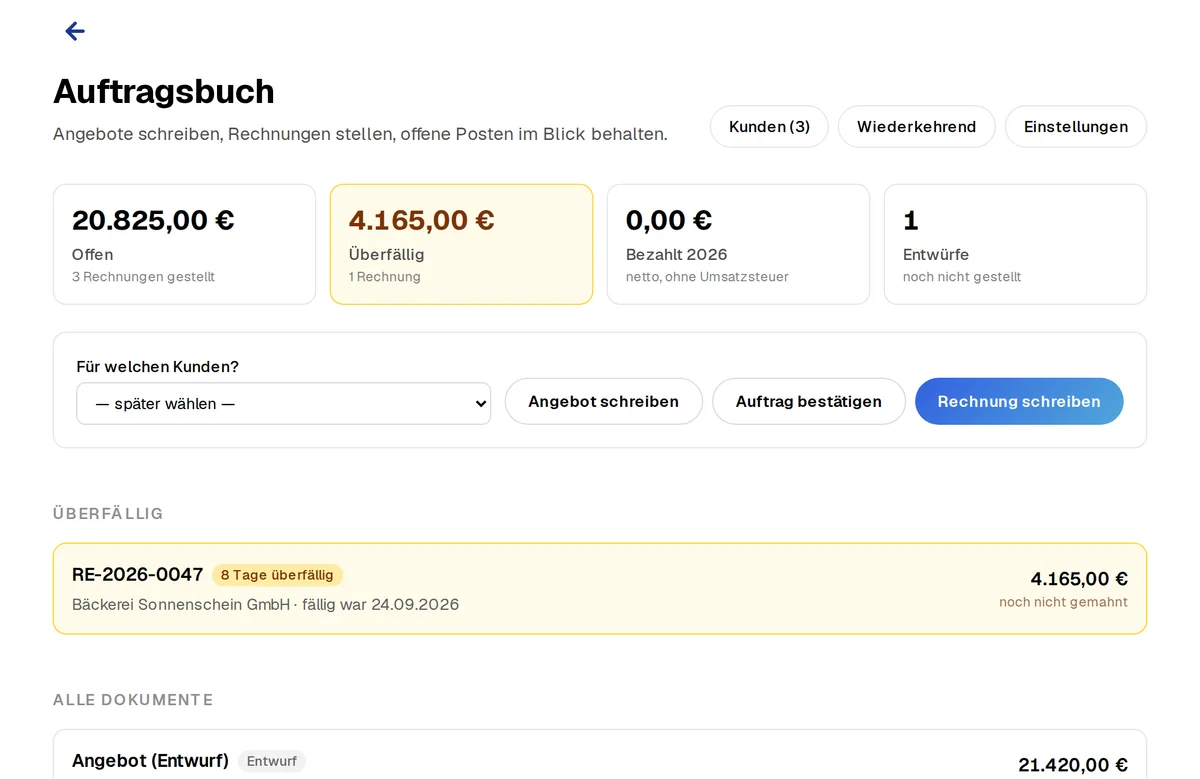Click the 'noch nicht gemahnt' status text

tap(1063, 602)
